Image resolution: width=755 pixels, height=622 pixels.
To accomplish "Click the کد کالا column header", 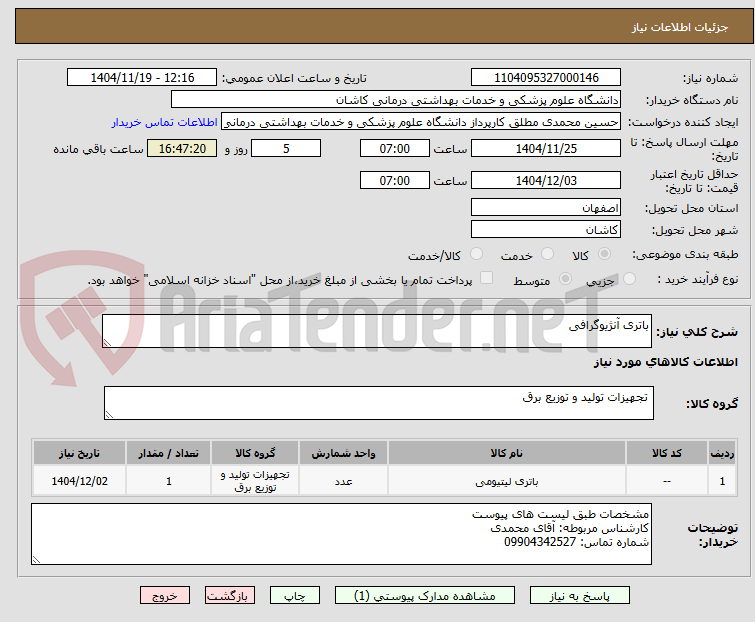I will [667, 453].
